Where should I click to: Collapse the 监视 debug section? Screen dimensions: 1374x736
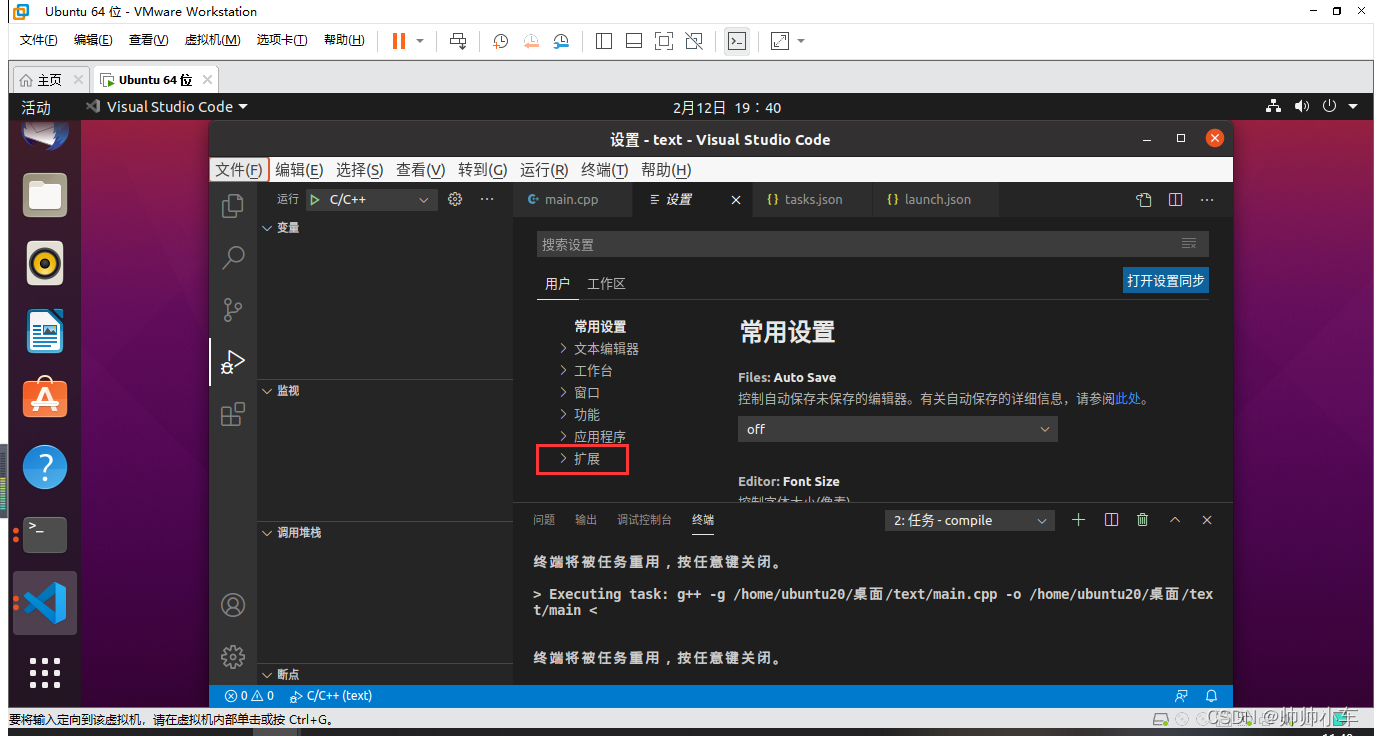385,391
